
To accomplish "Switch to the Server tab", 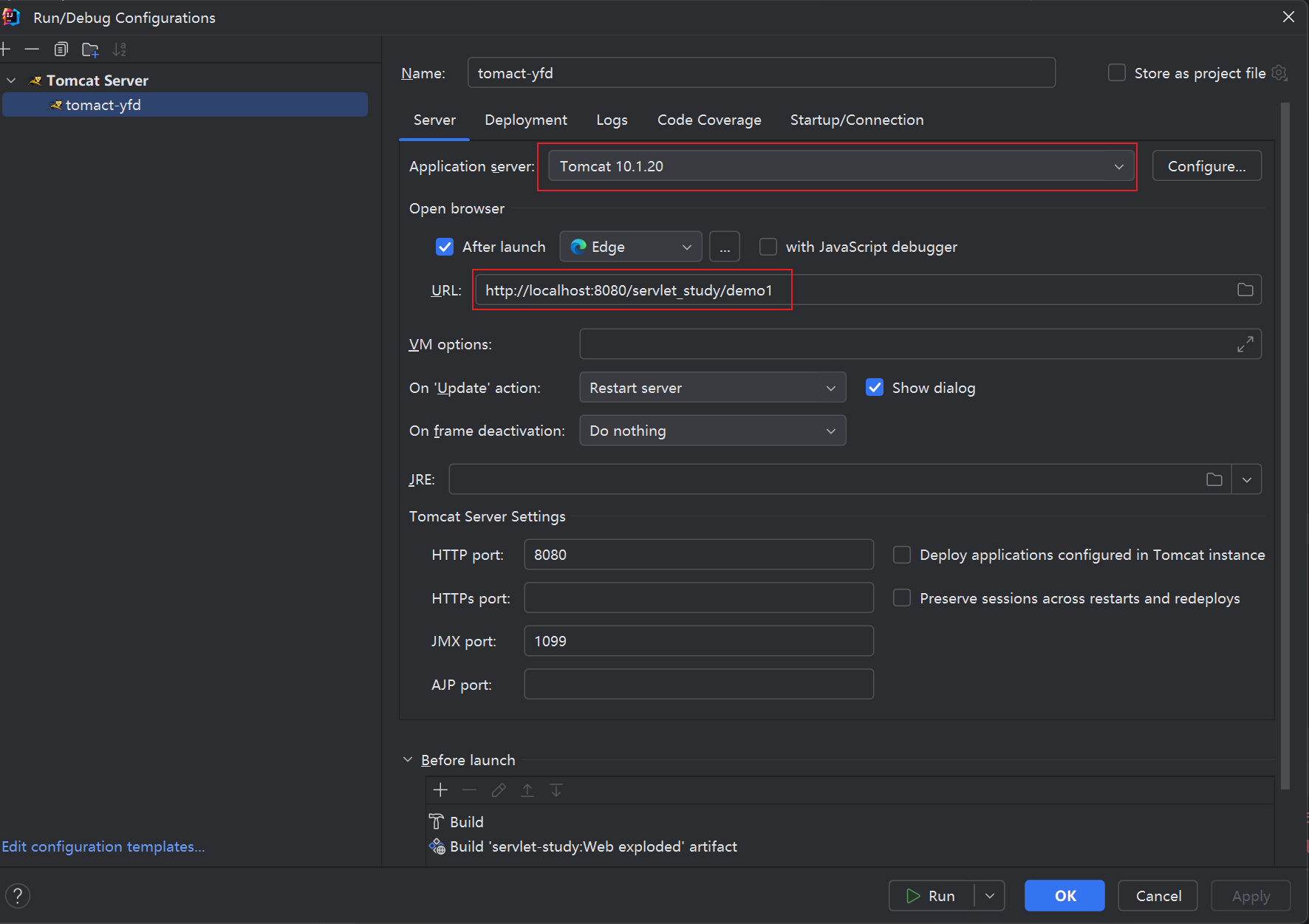I will click(x=434, y=120).
